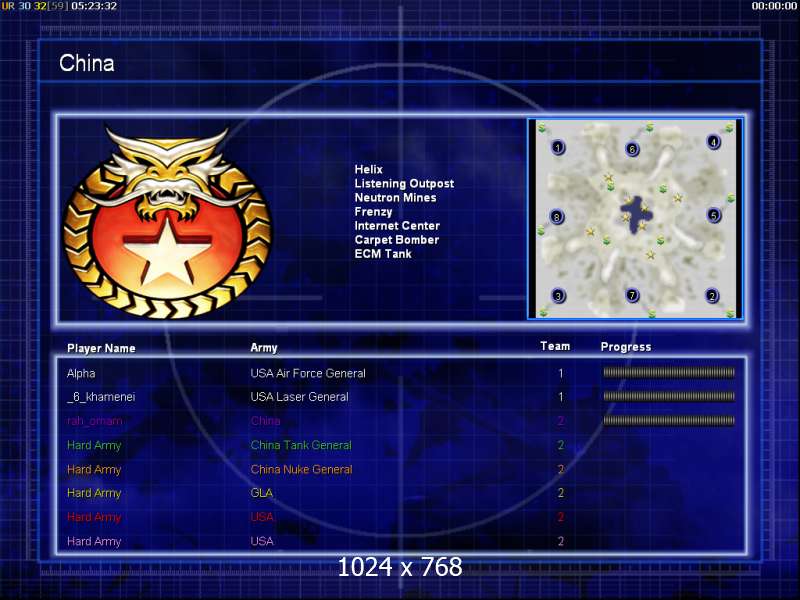Select player name rah_omam
Viewport: 800px width, 600px height.
tap(94, 421)
